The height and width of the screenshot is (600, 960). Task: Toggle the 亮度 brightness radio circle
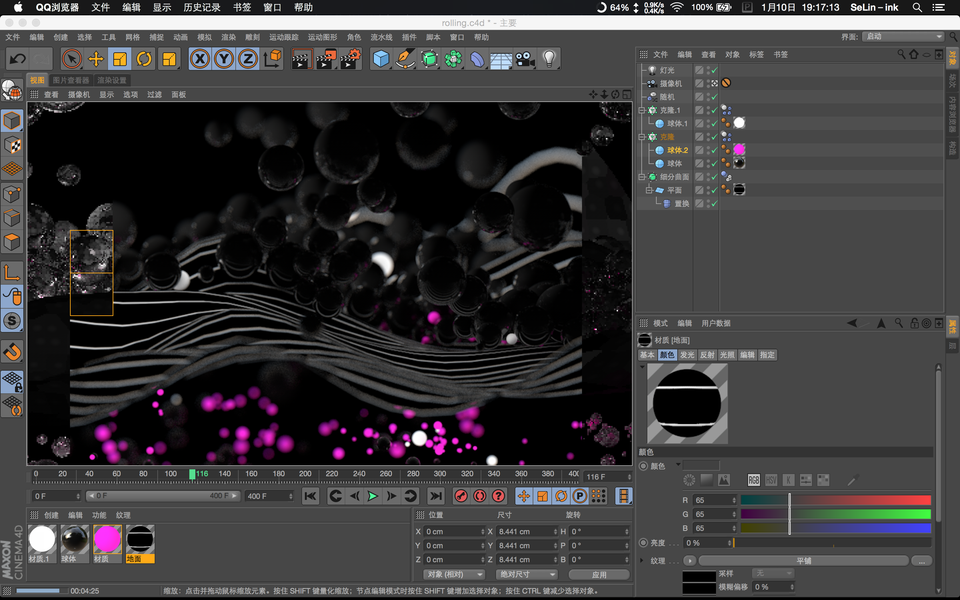643,542
